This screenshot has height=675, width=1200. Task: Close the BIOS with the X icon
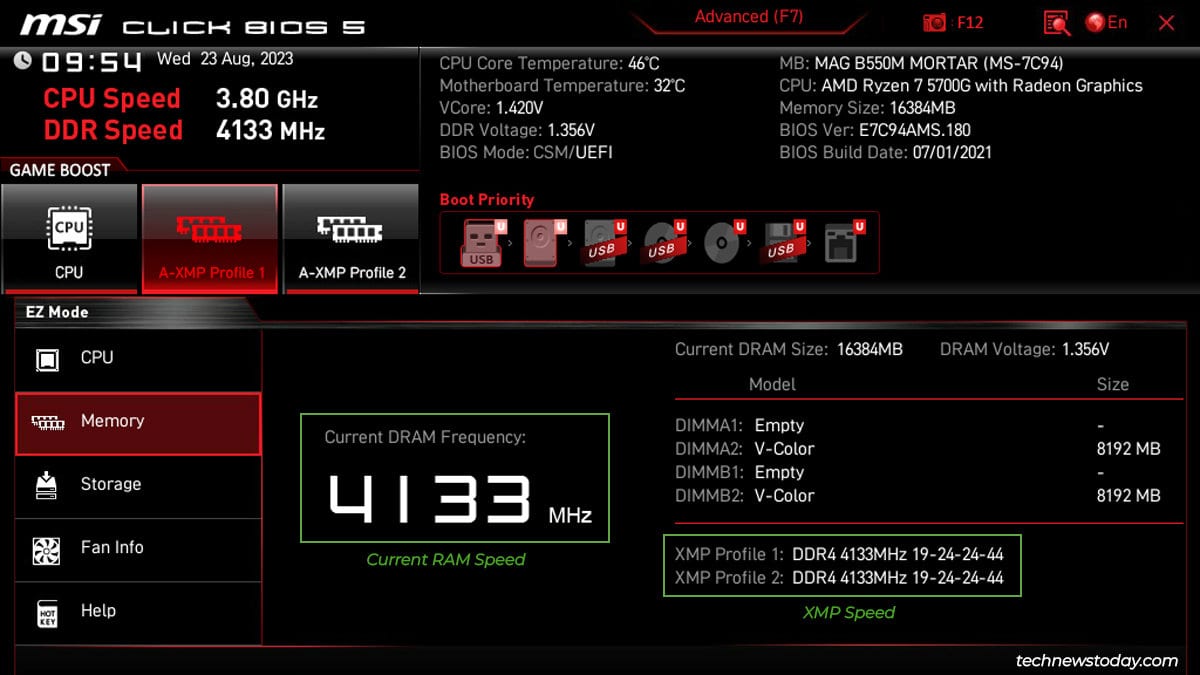tap(1166, 22)
